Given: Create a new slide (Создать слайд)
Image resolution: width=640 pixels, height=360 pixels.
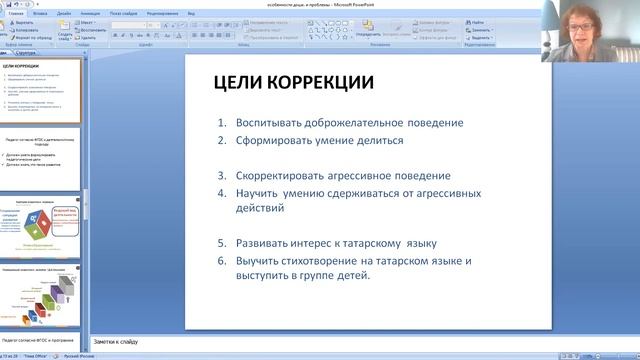Looking at the screenshot, I should tap(64, 30).
